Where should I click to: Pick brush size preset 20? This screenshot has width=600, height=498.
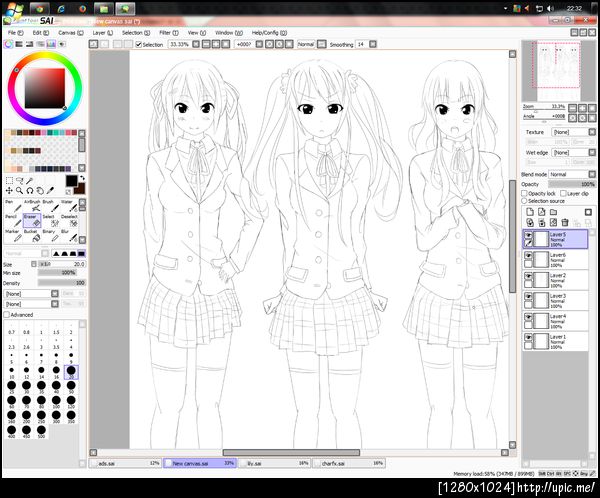point(71,372)
